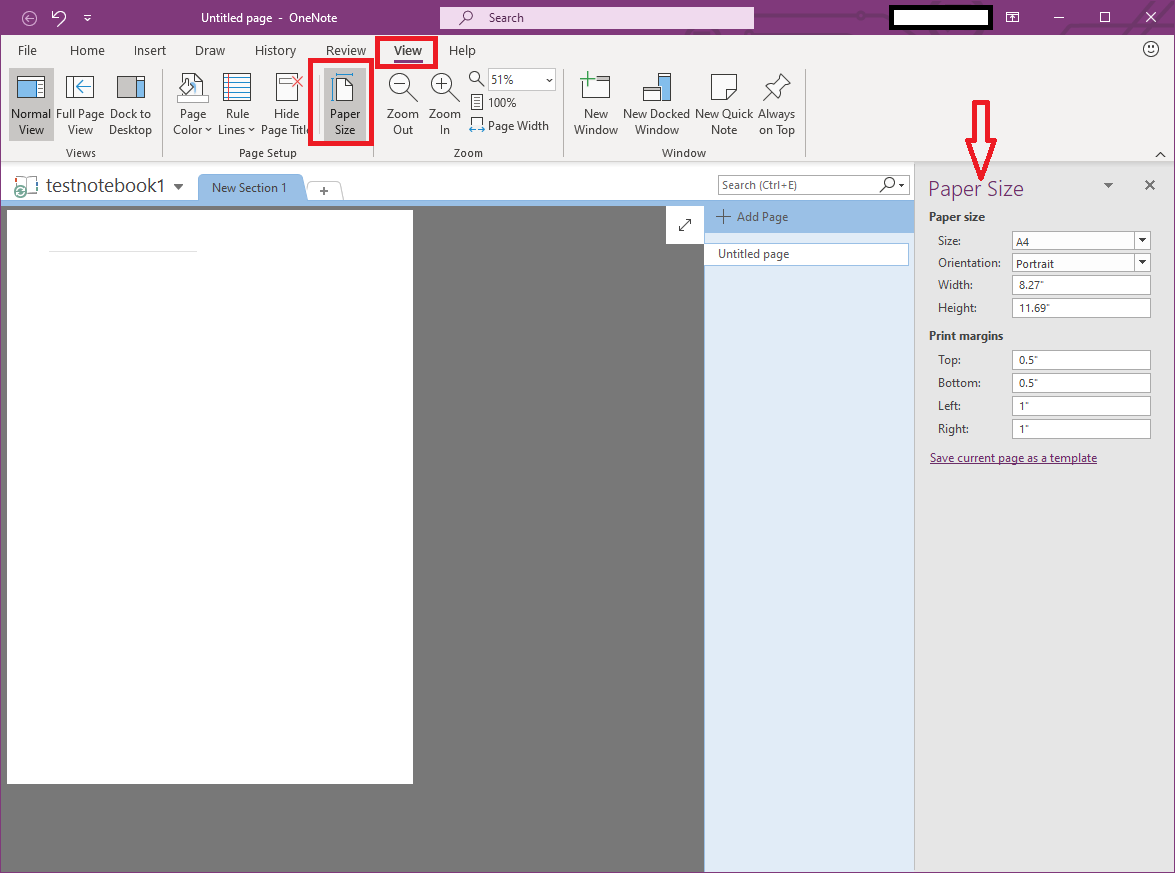Switch to the Insert tab
1175x873 pixels.
(150, 50)
